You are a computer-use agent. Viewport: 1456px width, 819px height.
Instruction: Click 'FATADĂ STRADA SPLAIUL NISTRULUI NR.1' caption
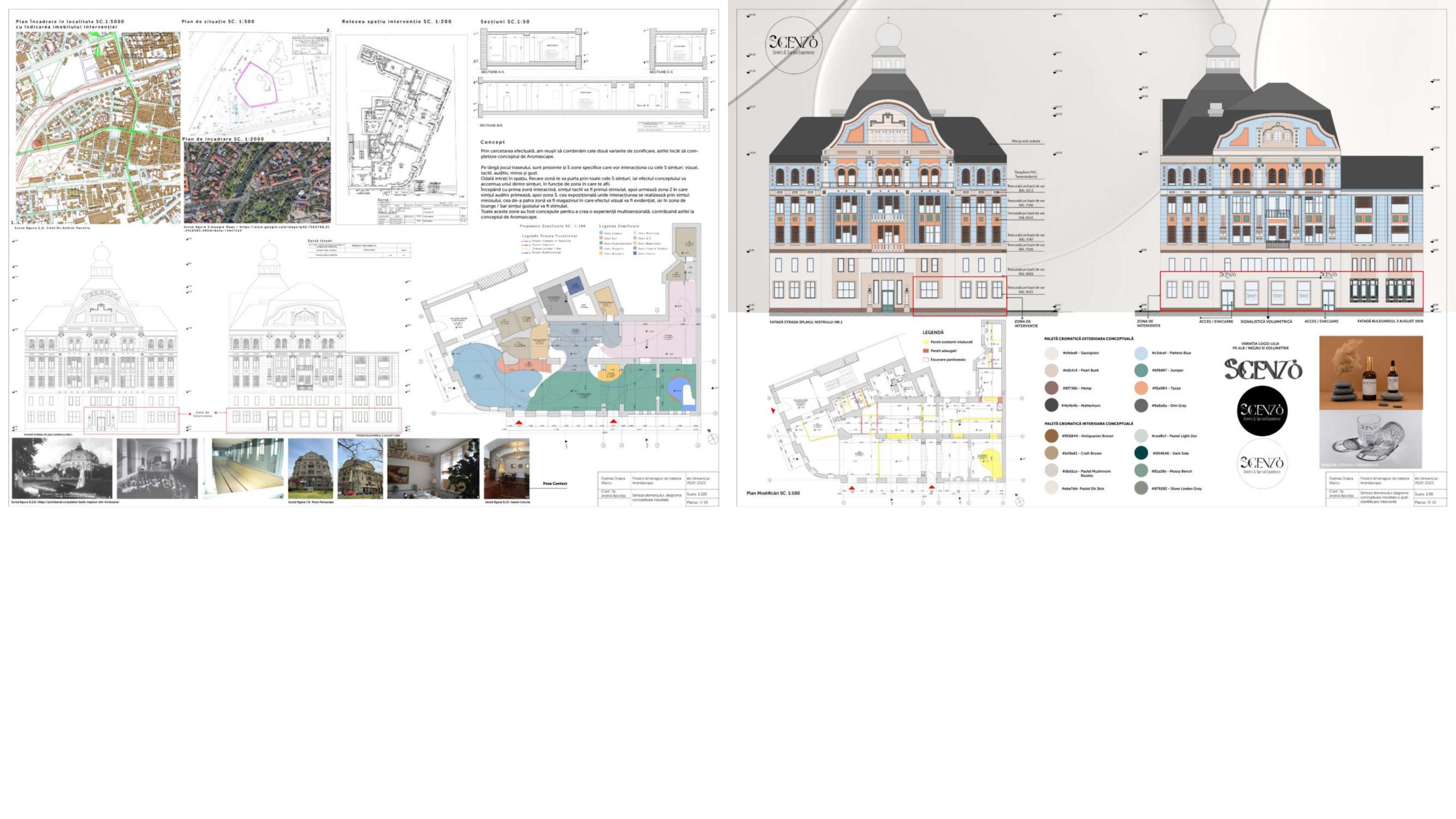click(806, 322)
